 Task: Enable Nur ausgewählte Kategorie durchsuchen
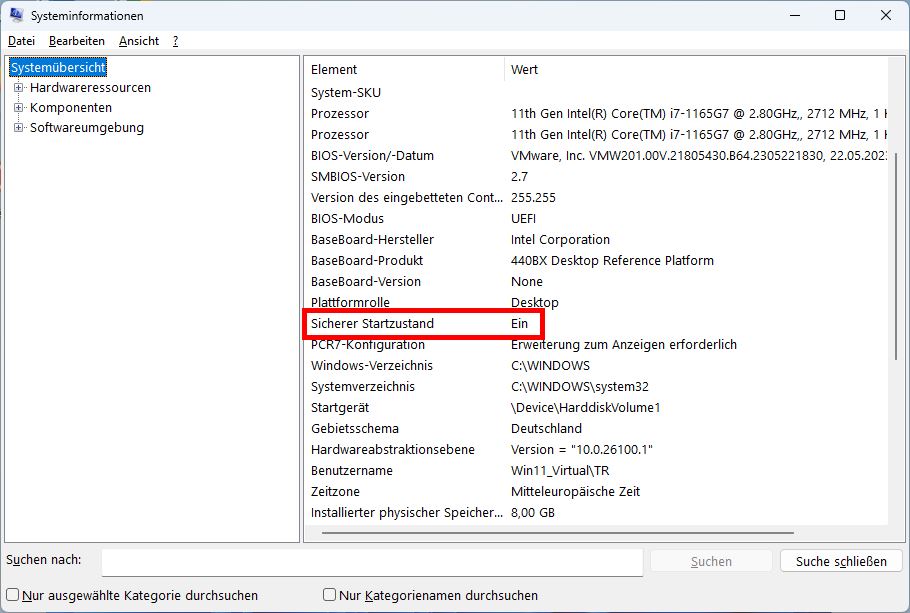pos(11,594)
